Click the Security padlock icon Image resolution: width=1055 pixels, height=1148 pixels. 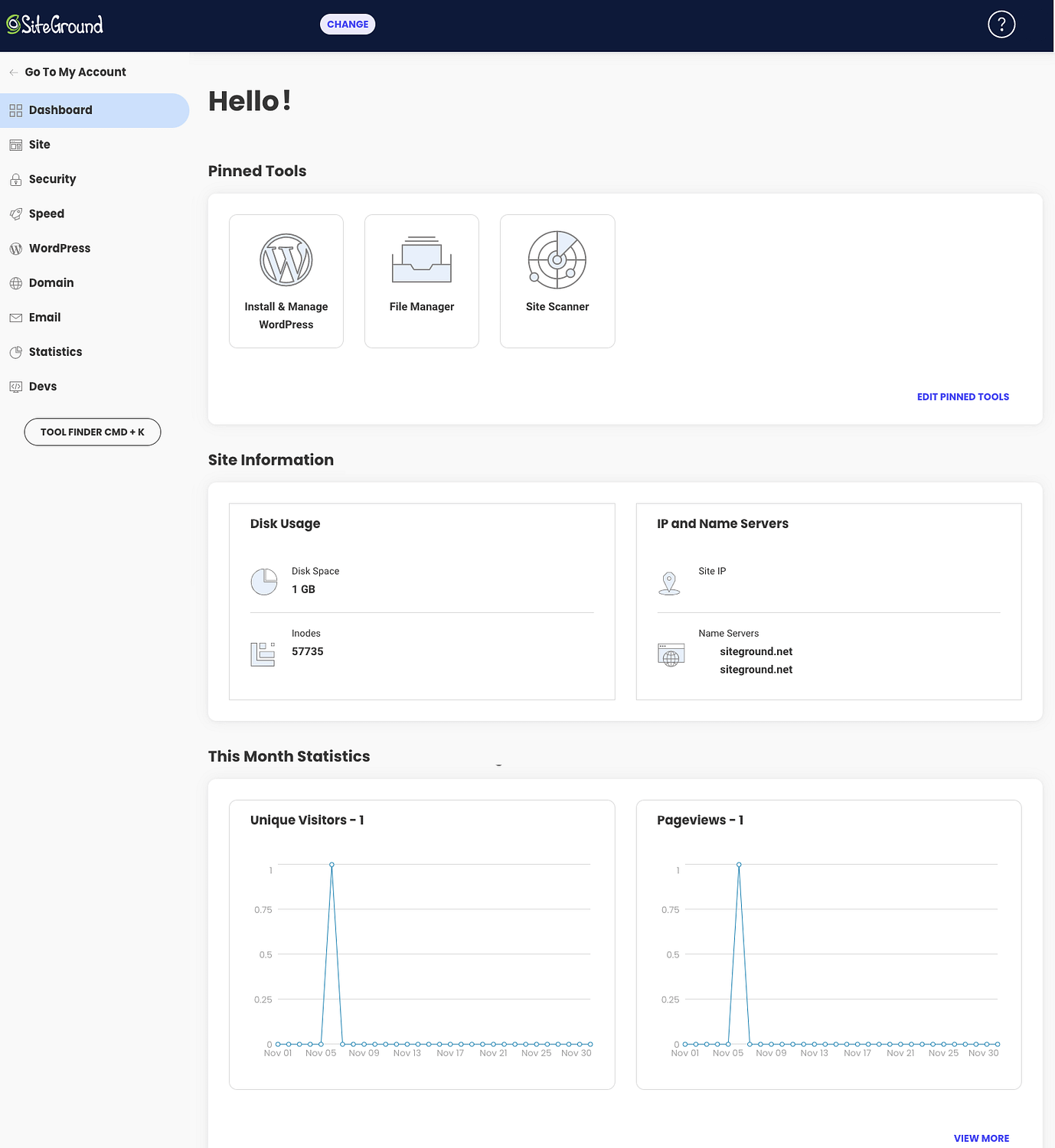(x=15, y=180)
